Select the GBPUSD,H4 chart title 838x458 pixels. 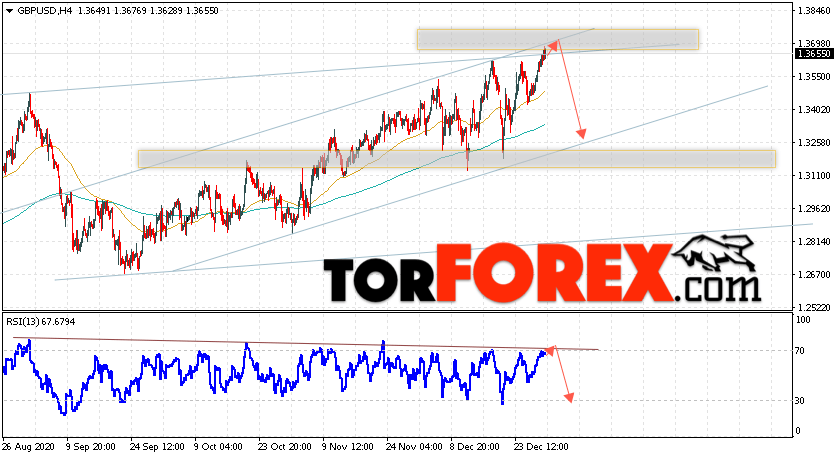[44, 11]
